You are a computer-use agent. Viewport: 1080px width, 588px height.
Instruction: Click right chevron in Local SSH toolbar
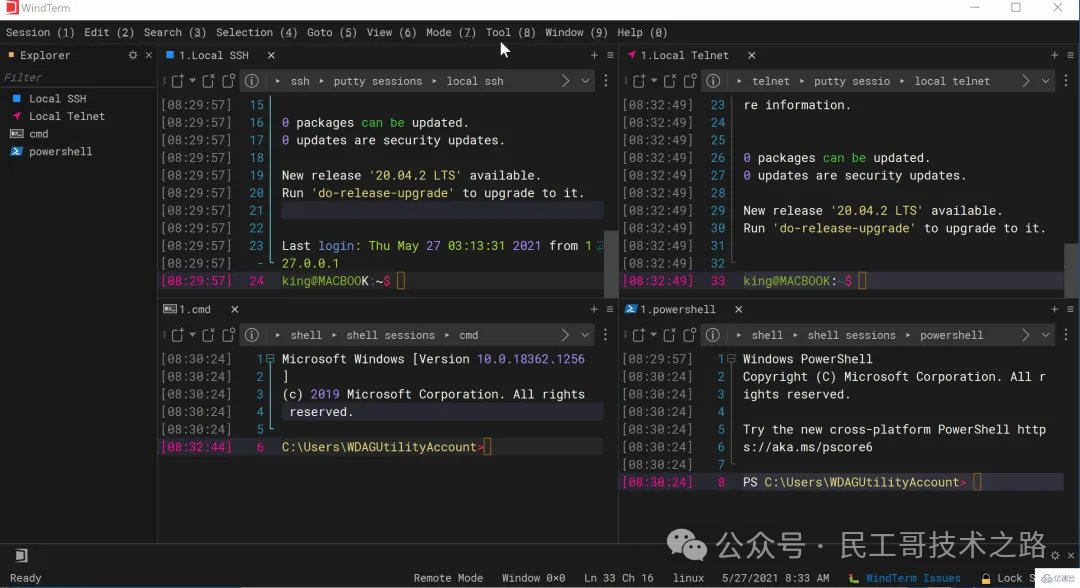click(565, 81)
